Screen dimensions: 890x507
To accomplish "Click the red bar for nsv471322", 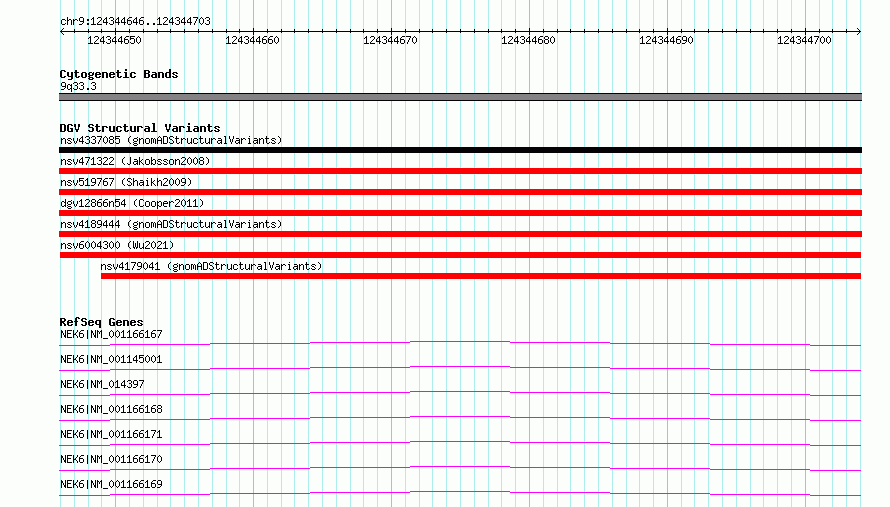I will pyautogui.click(x=460, y=171).
